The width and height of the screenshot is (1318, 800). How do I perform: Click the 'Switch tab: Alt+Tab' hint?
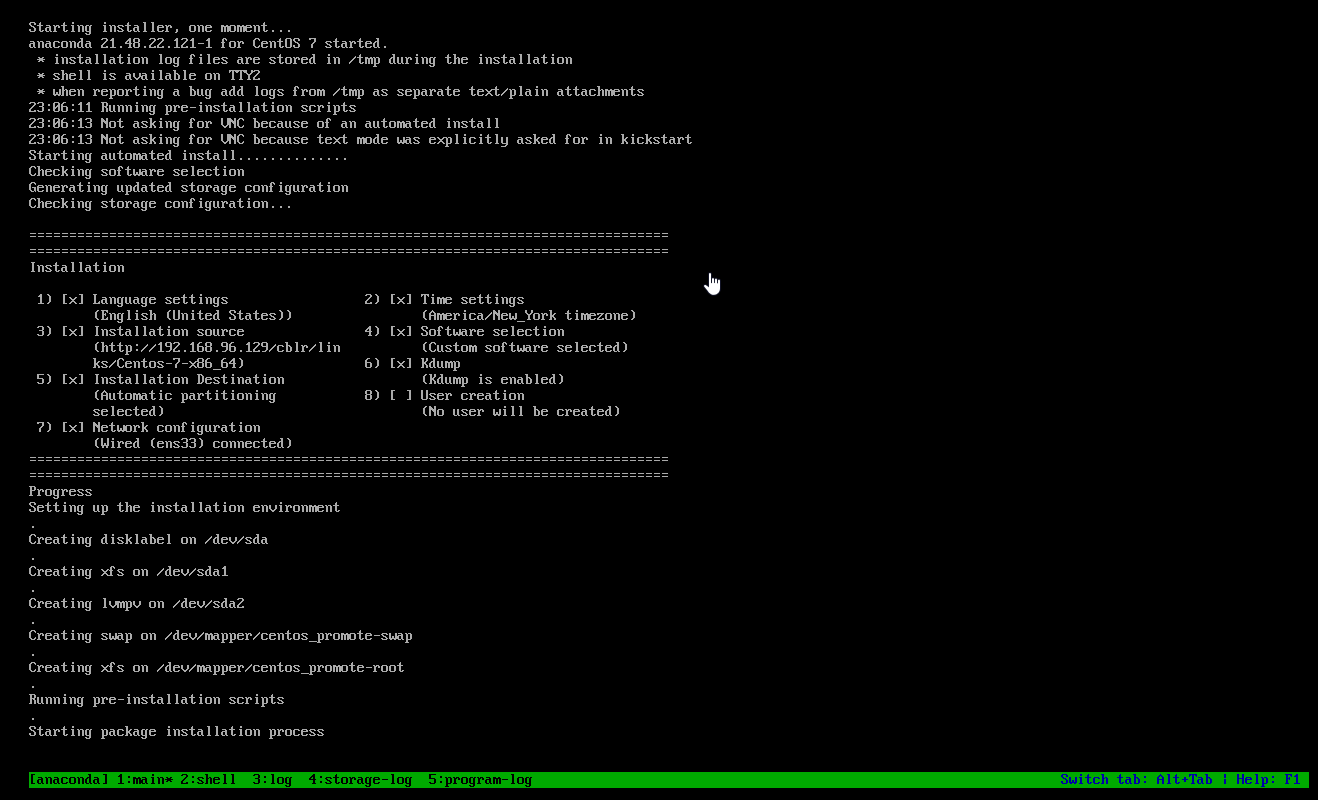(1136, 779)
